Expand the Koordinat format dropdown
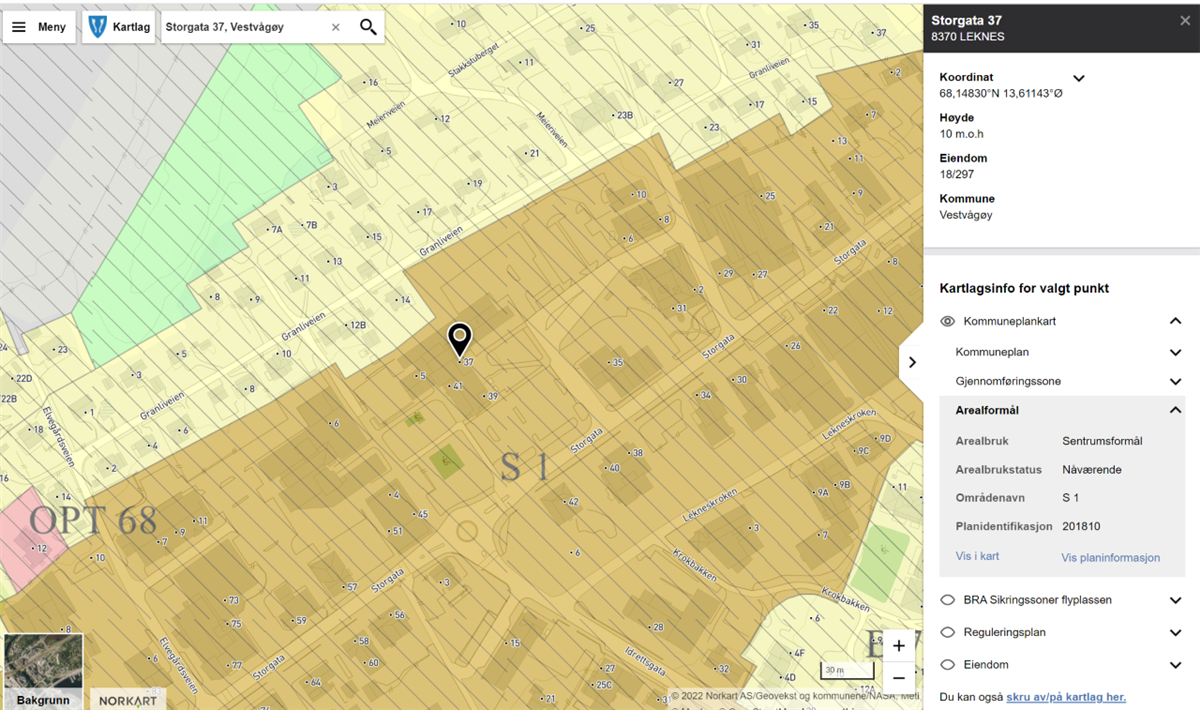Viewport: 1200px width, 710px height. point(1078,78)
